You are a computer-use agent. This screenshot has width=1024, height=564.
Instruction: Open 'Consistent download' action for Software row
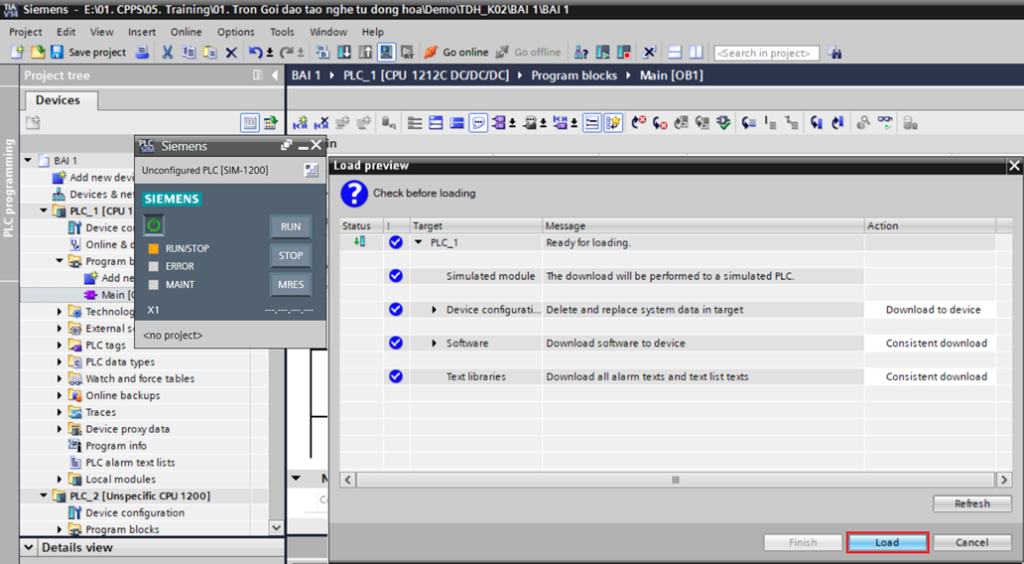tap(936, 343)
